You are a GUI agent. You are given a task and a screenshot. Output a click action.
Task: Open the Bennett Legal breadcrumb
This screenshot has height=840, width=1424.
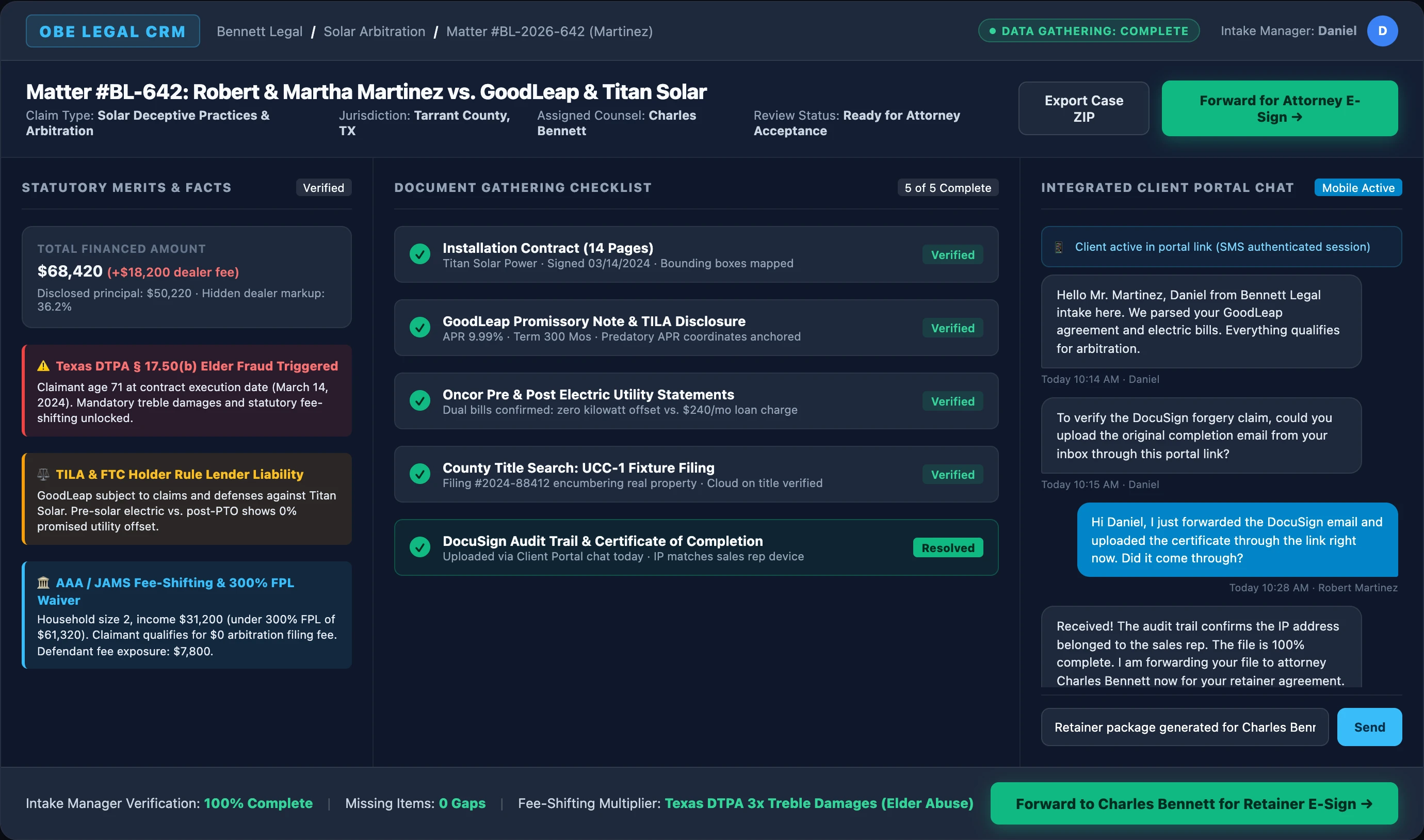click(259, 31)
